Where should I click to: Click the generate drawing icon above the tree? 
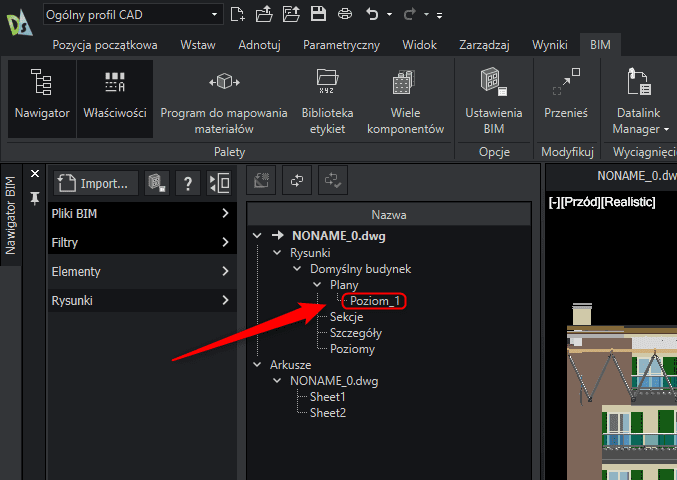point(261,180)
